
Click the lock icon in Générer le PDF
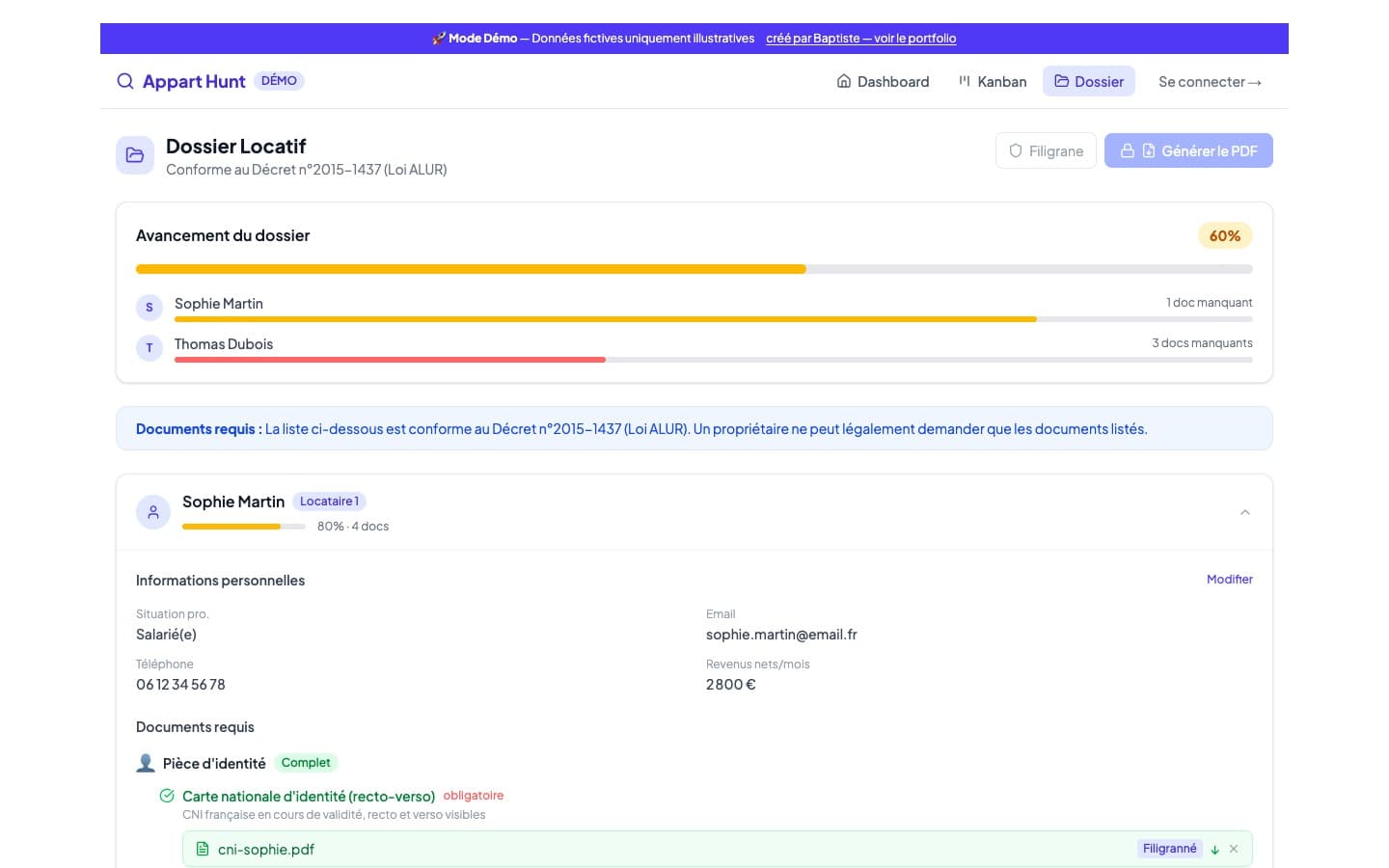point(1127,150)
